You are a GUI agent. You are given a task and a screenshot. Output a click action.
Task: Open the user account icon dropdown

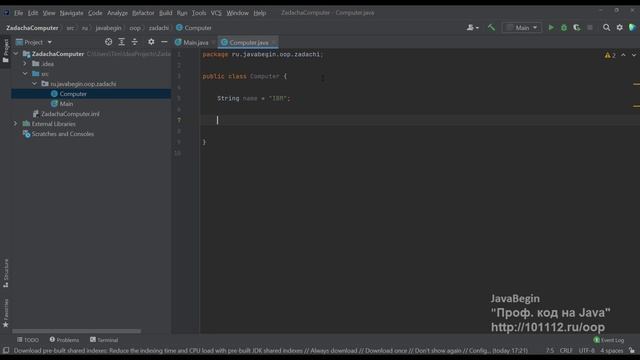(472, 28)
